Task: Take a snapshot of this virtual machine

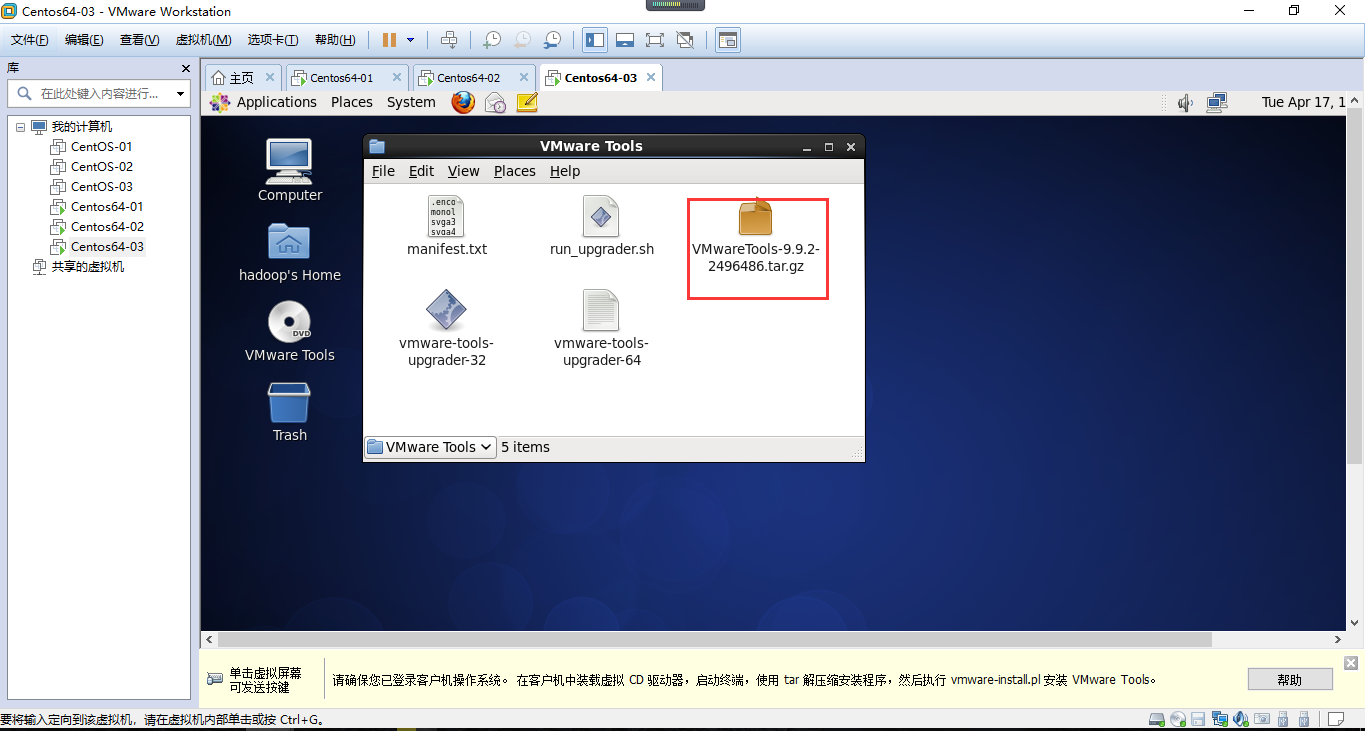Action: click(491, 40)
